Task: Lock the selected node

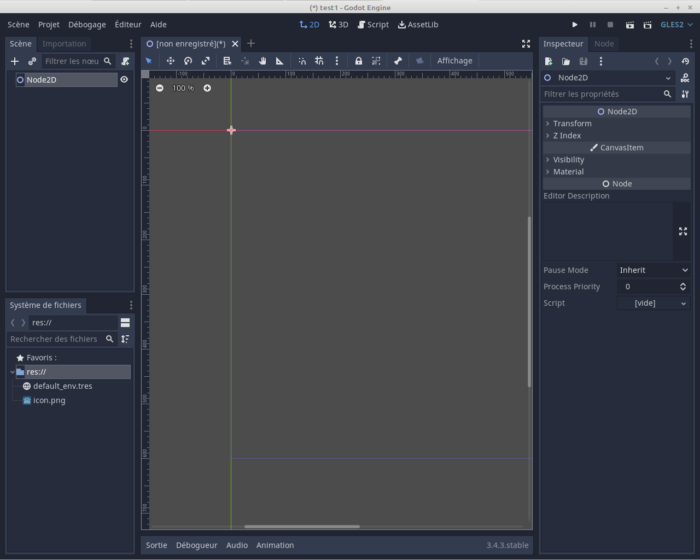Action: click(358, 61)
